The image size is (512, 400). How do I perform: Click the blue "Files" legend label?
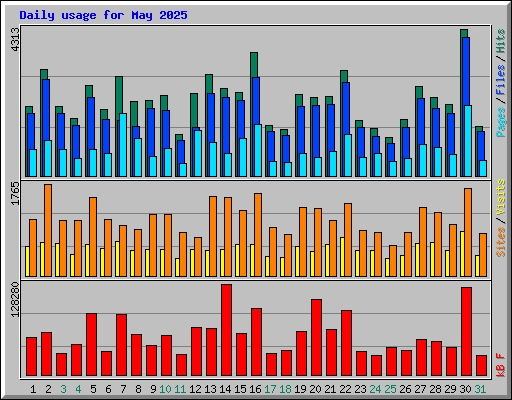coord(500,80)
